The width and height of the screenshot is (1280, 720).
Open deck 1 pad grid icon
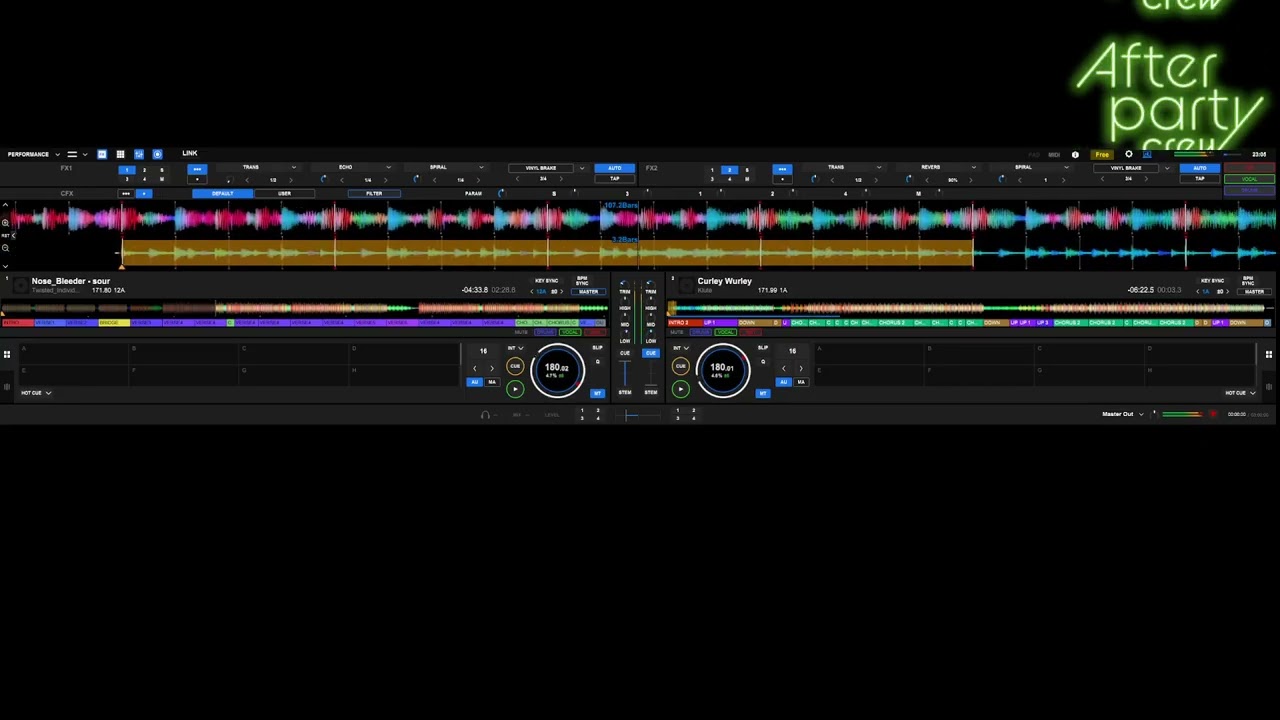pos(7,354)
